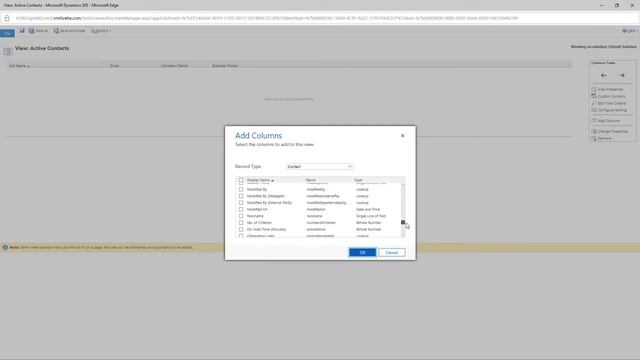This screenshot has width=640, height=360.
Task: Open Custom Controls in Common Tasks
Action: pyautogui.click(x=608, y=96)
